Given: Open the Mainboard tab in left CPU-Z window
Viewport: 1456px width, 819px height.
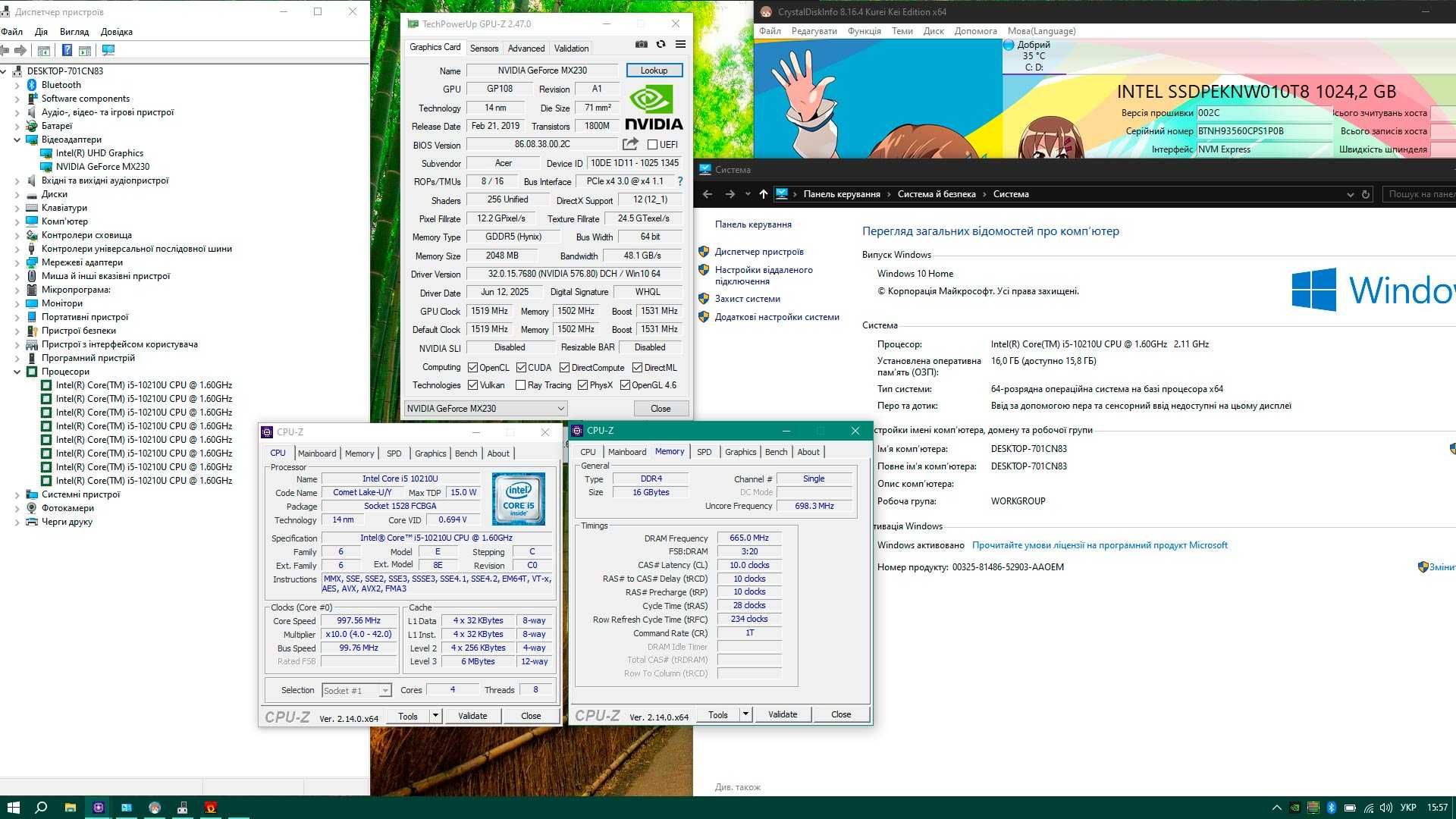Looking at the screenshot, I should click(x=316, y=453).
